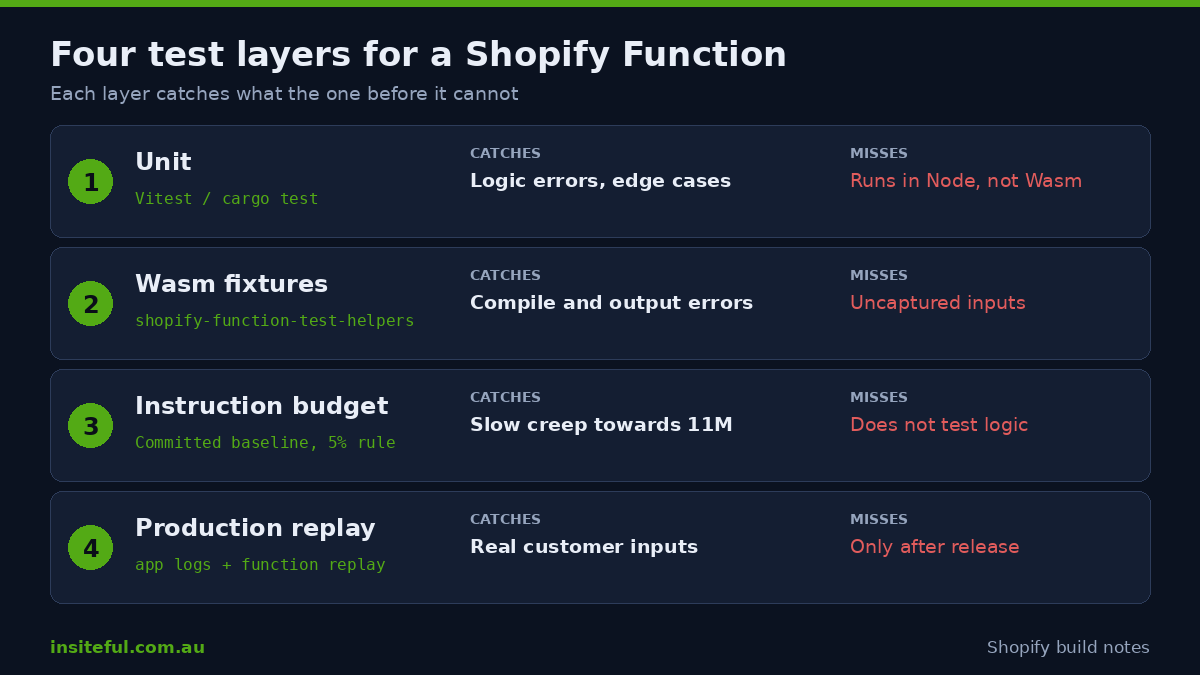Click 'Committed baseline, 5% rule' label
Viewport: 1200px width, 675px height.
(265, 443)
